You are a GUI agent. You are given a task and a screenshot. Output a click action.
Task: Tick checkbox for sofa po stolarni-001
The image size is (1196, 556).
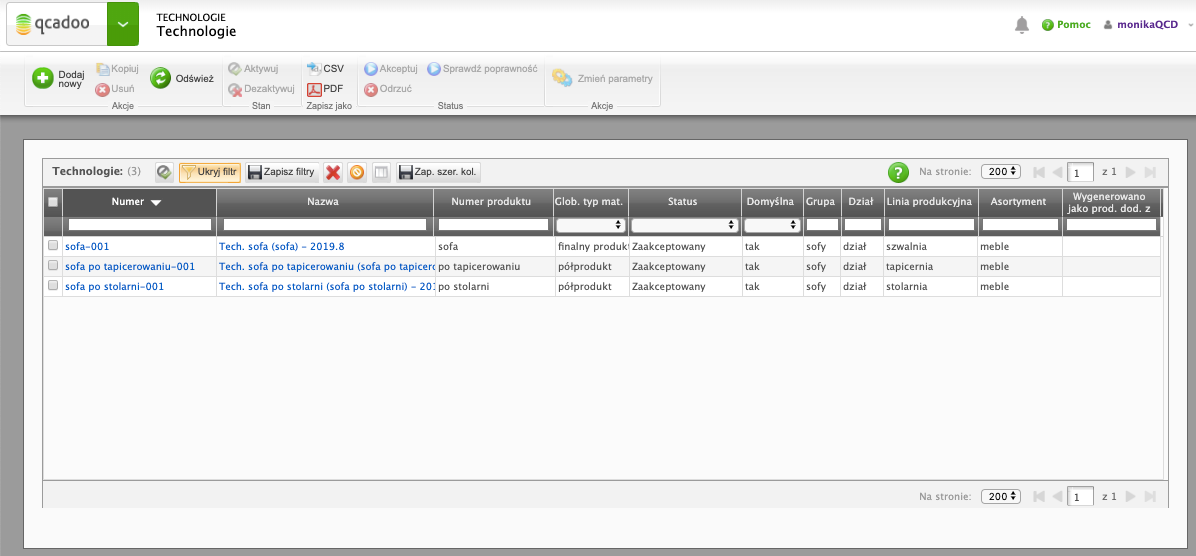pyautogui.click(x=53, y=286)
